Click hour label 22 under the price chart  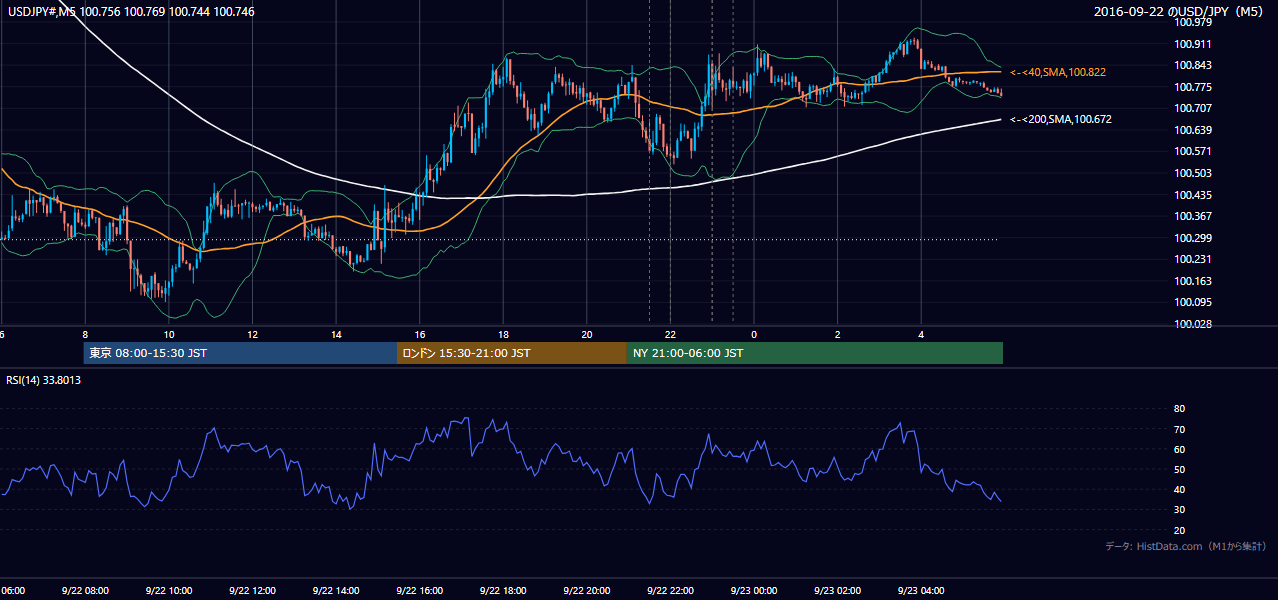coord(670,335)
